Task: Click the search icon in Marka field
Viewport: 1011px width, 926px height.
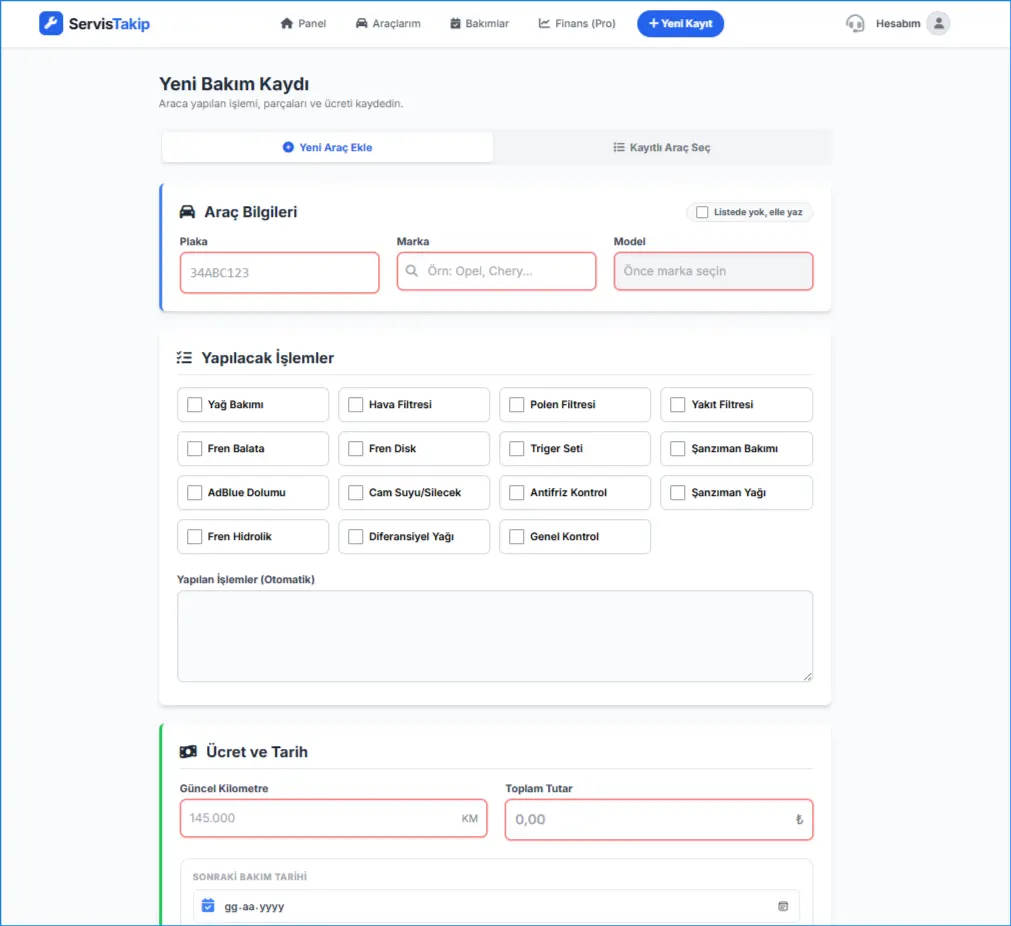Action: point(412,271)
